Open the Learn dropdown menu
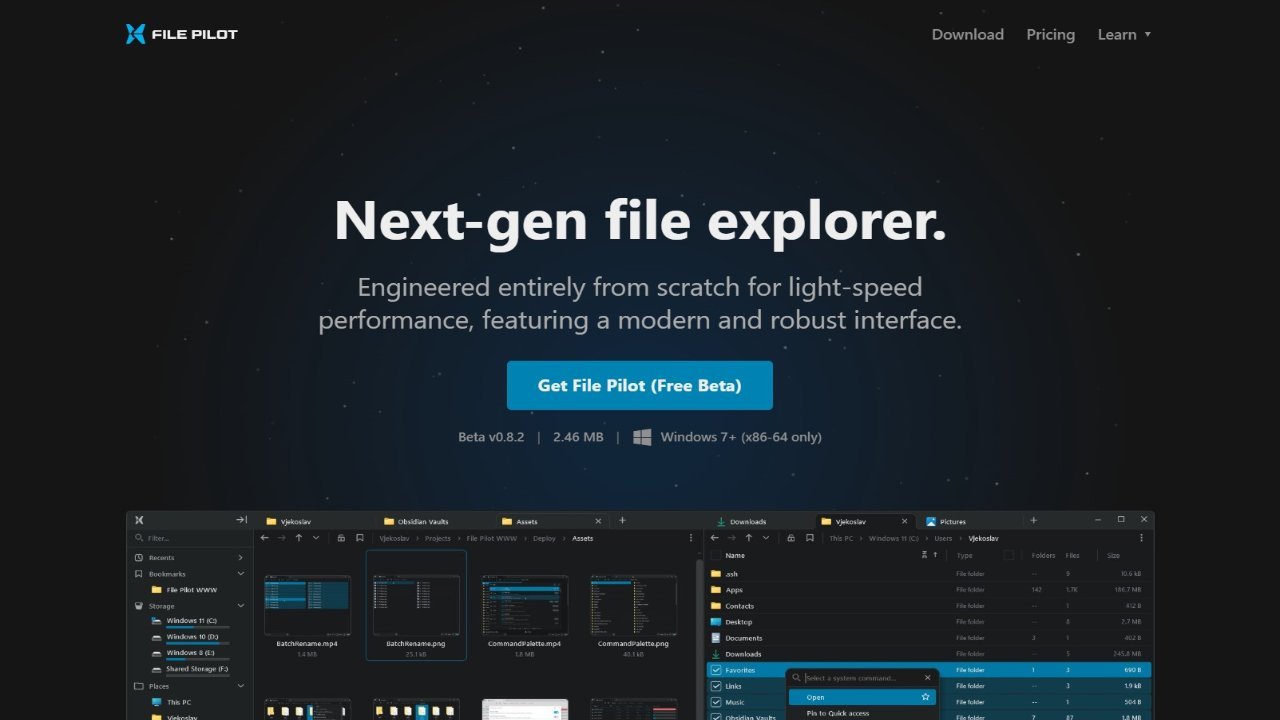Image resolution: width=1280 pixels, height=720 pixels. 1124,34
